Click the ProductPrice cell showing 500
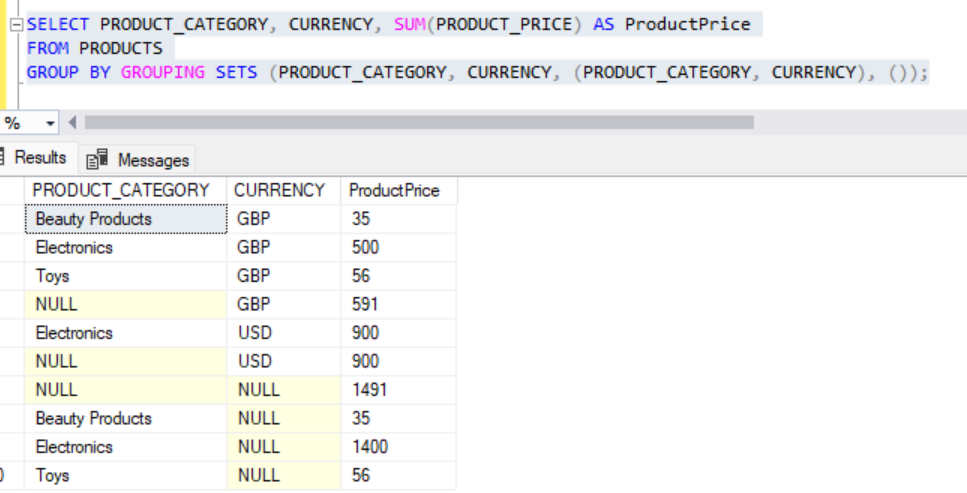967x493 pixels. [366, 247]
